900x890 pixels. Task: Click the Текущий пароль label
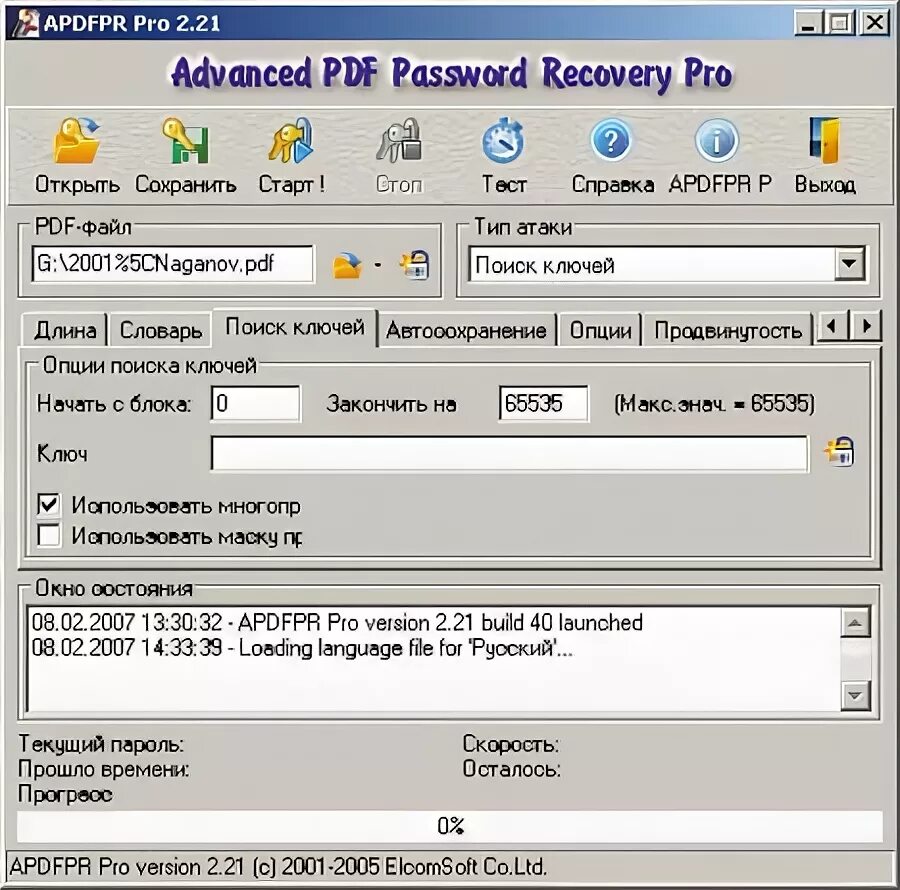click(101, 744)
